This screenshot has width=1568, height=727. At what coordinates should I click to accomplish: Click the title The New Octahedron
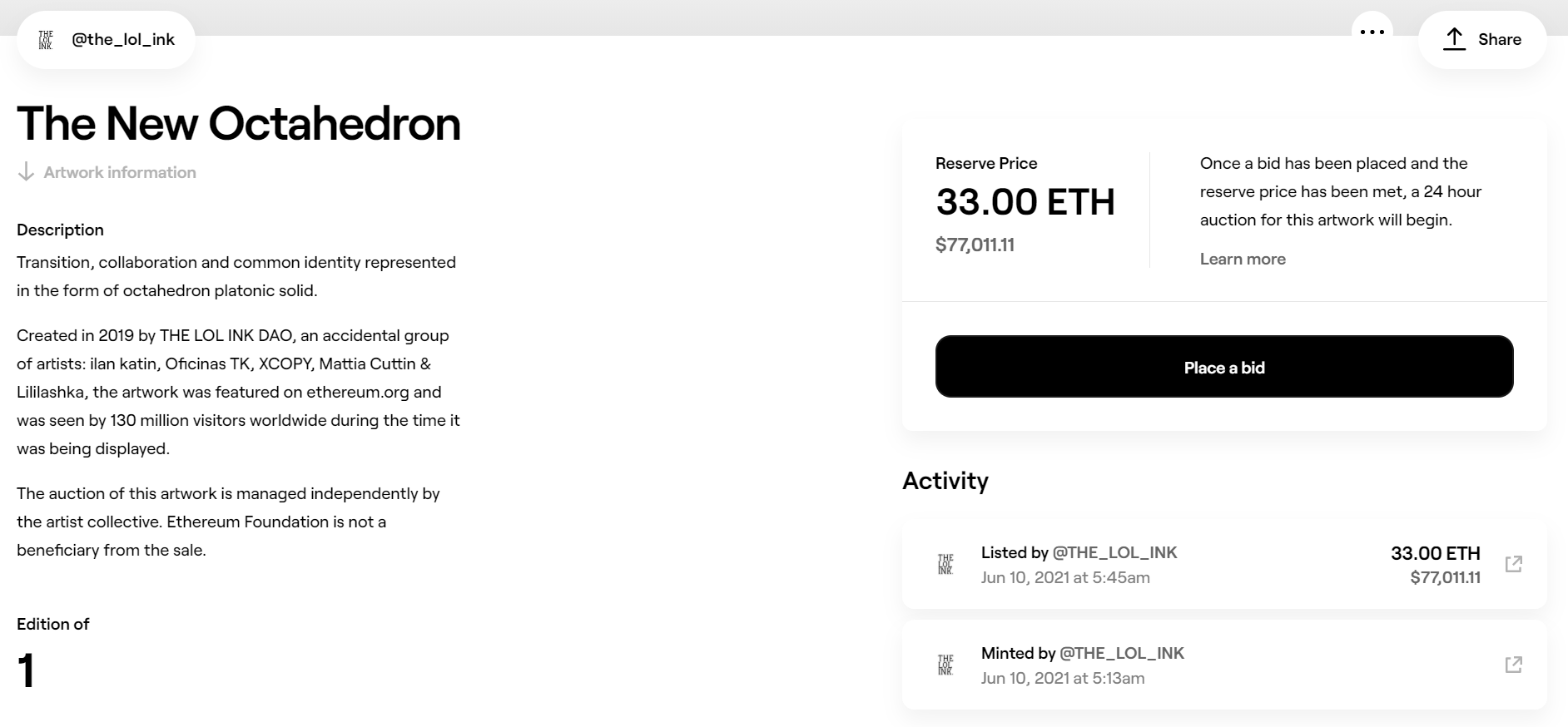click(238, 123)
